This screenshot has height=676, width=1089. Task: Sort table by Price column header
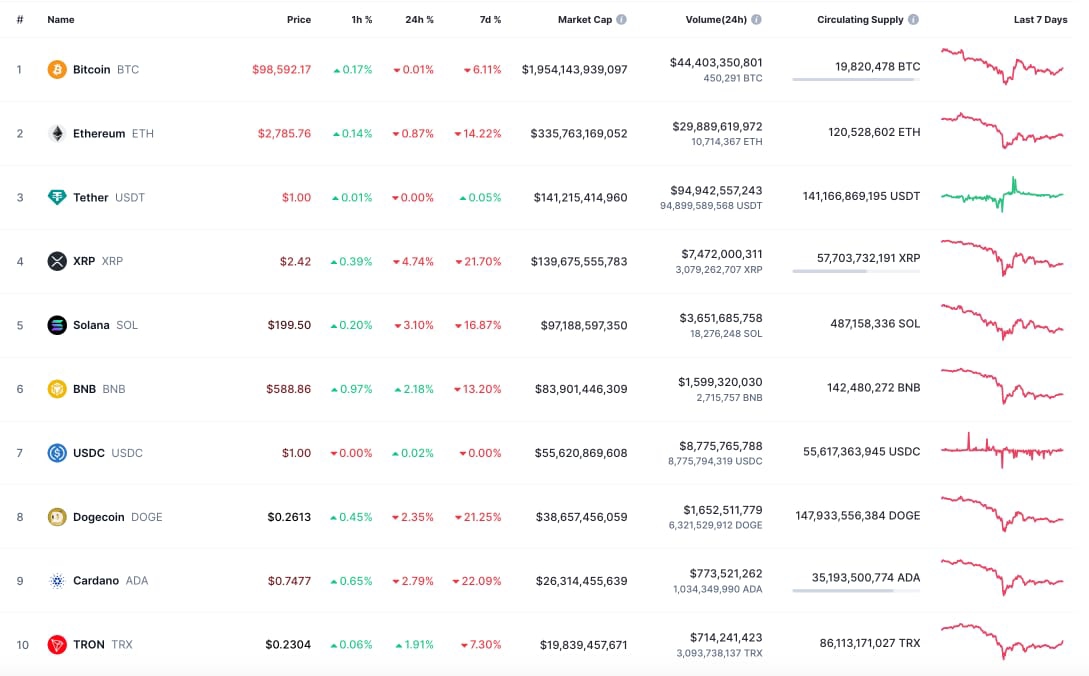[x=298, y=20]
